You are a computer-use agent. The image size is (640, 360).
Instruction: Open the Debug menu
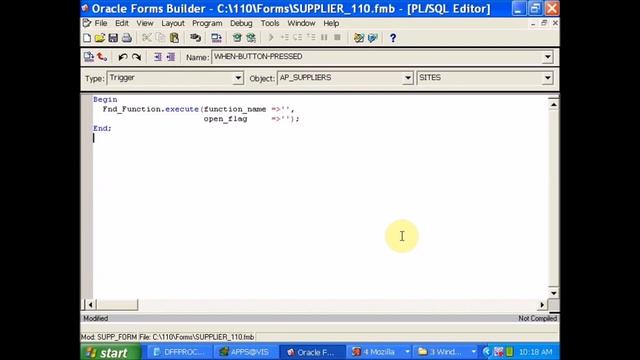click(x=241, y=23)
